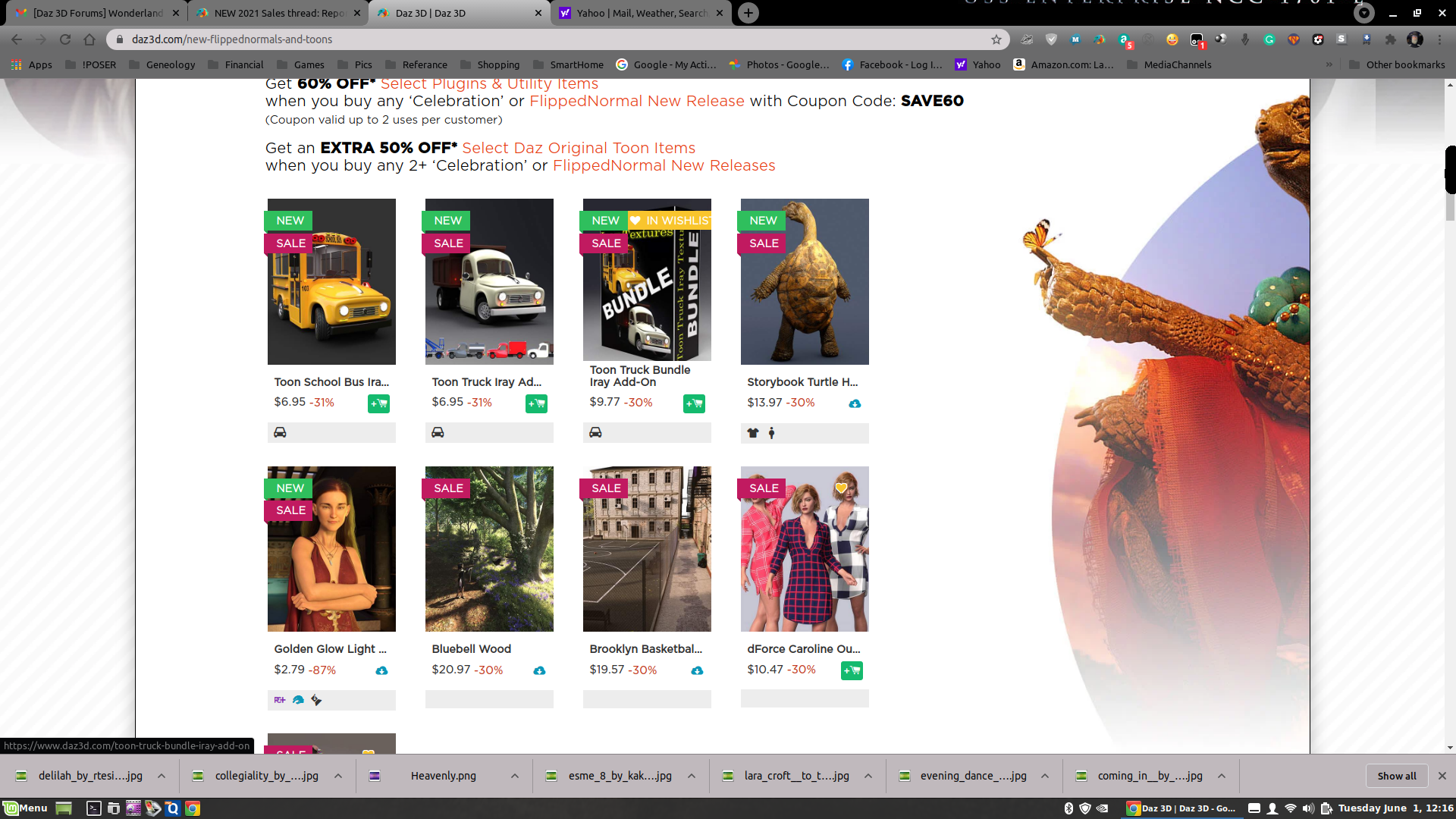Click download cloud icon for Bluebell Wood

click(x=539, y=670)
